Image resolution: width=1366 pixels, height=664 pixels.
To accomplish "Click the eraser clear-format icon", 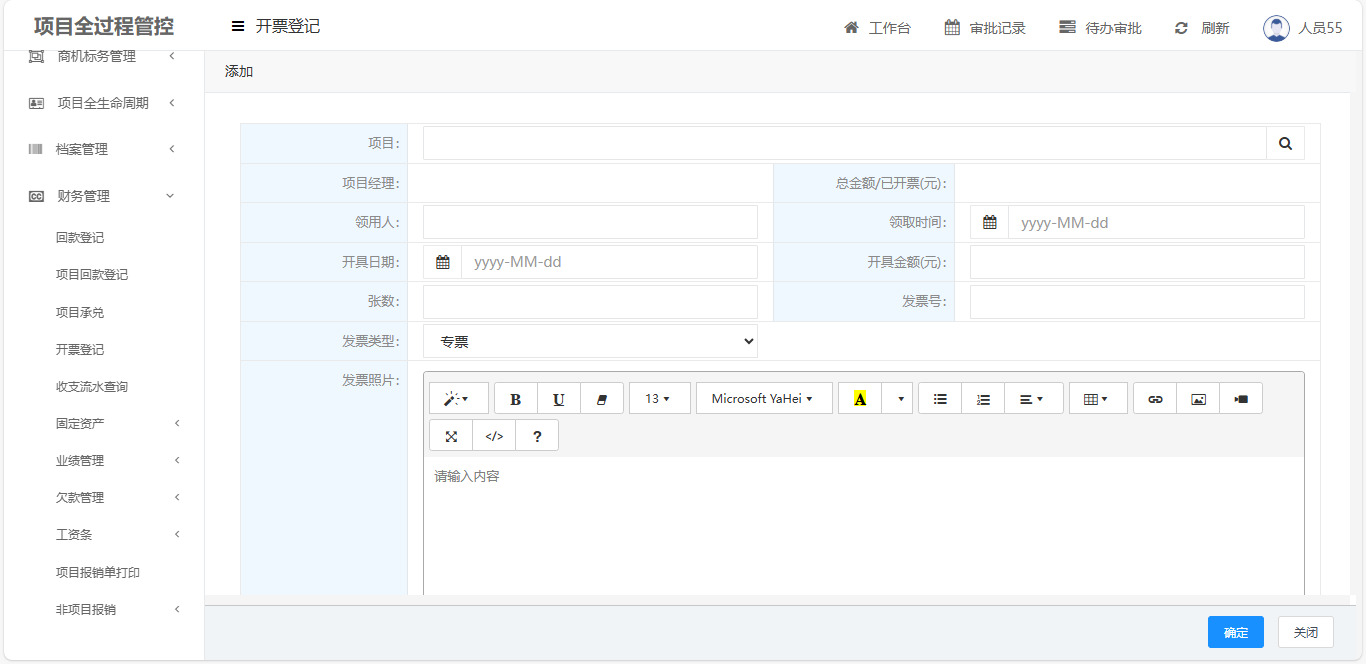I will pyautogui.click(x=602, y=399).
